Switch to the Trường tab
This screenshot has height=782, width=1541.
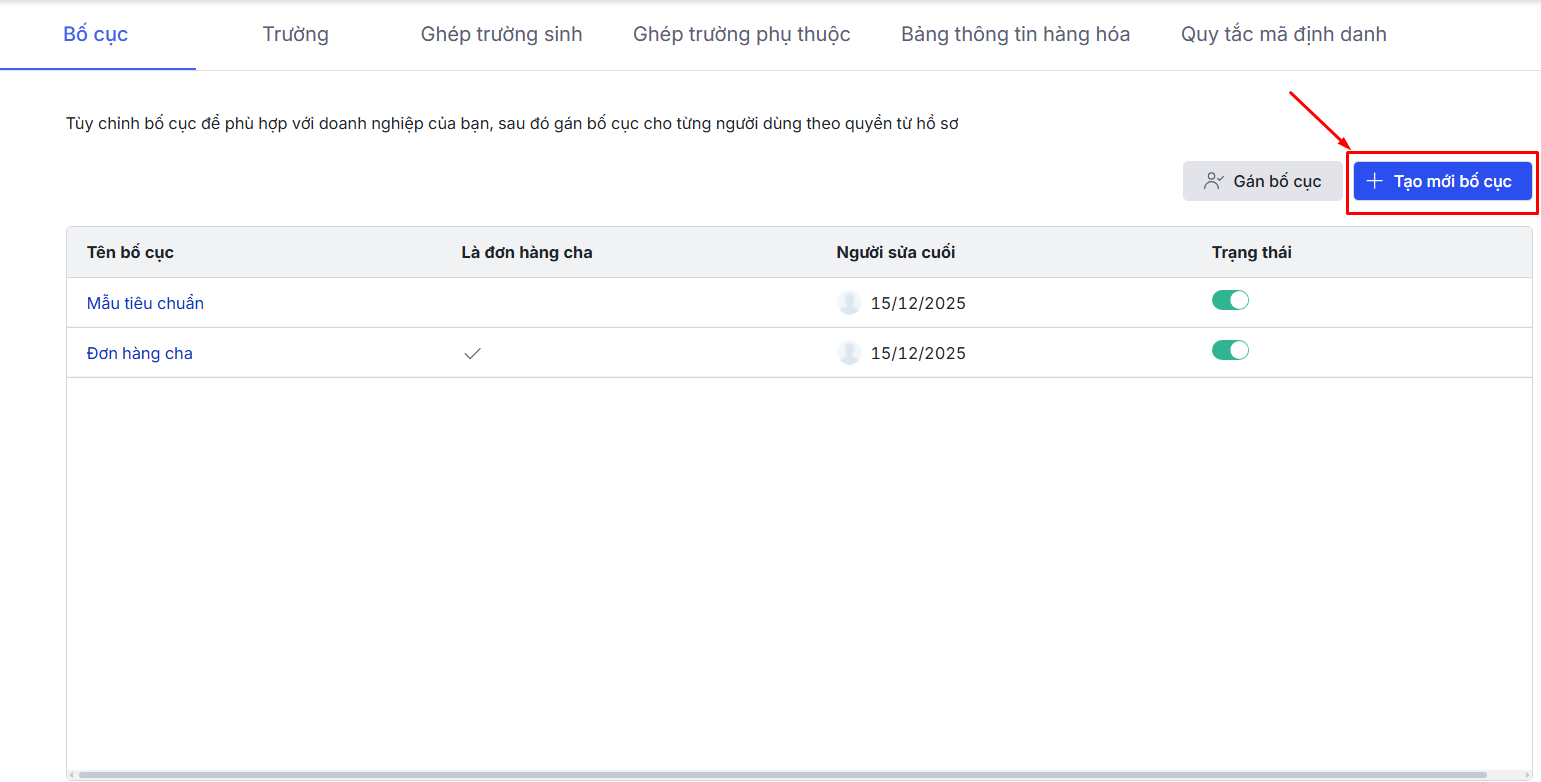pyautogui.click(x=295, y=35)
